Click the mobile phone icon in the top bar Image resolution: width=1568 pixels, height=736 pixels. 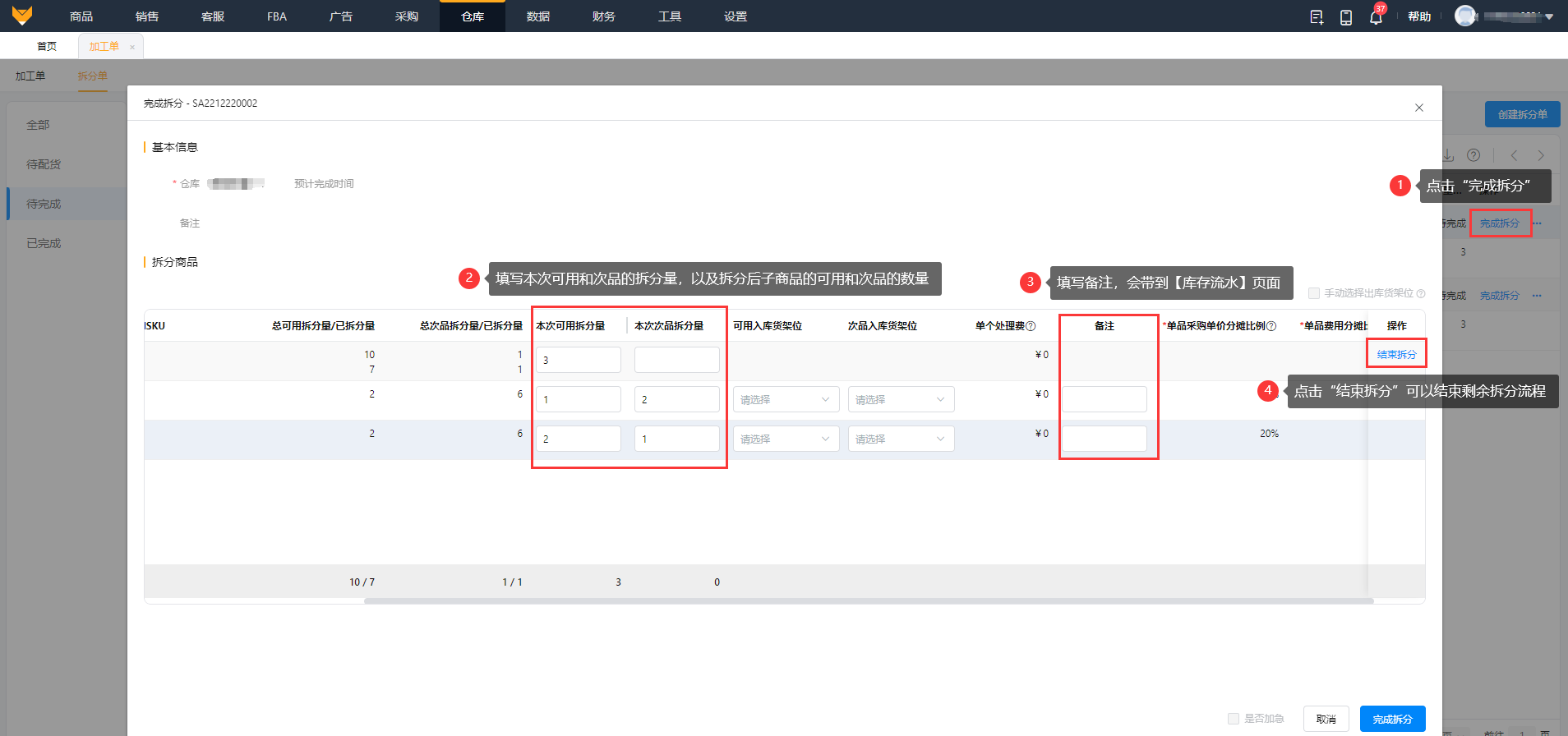(1345, 17)
